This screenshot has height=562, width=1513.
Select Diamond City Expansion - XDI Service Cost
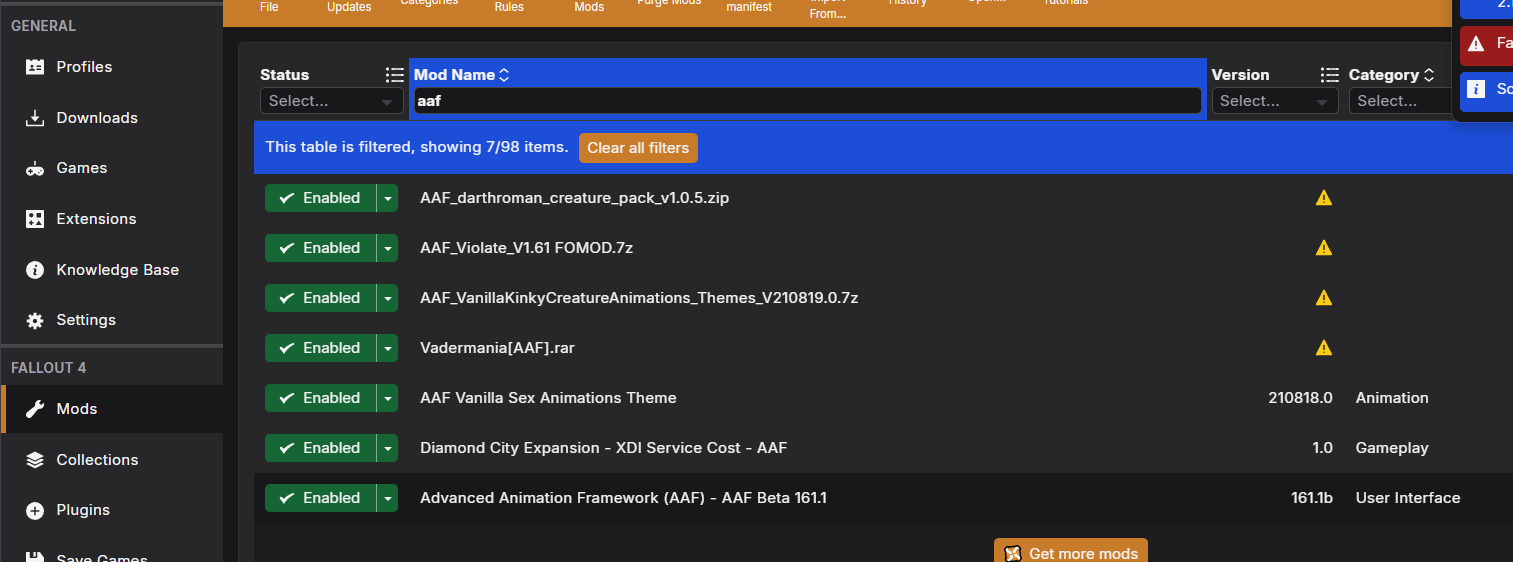(x=603, y=448)
